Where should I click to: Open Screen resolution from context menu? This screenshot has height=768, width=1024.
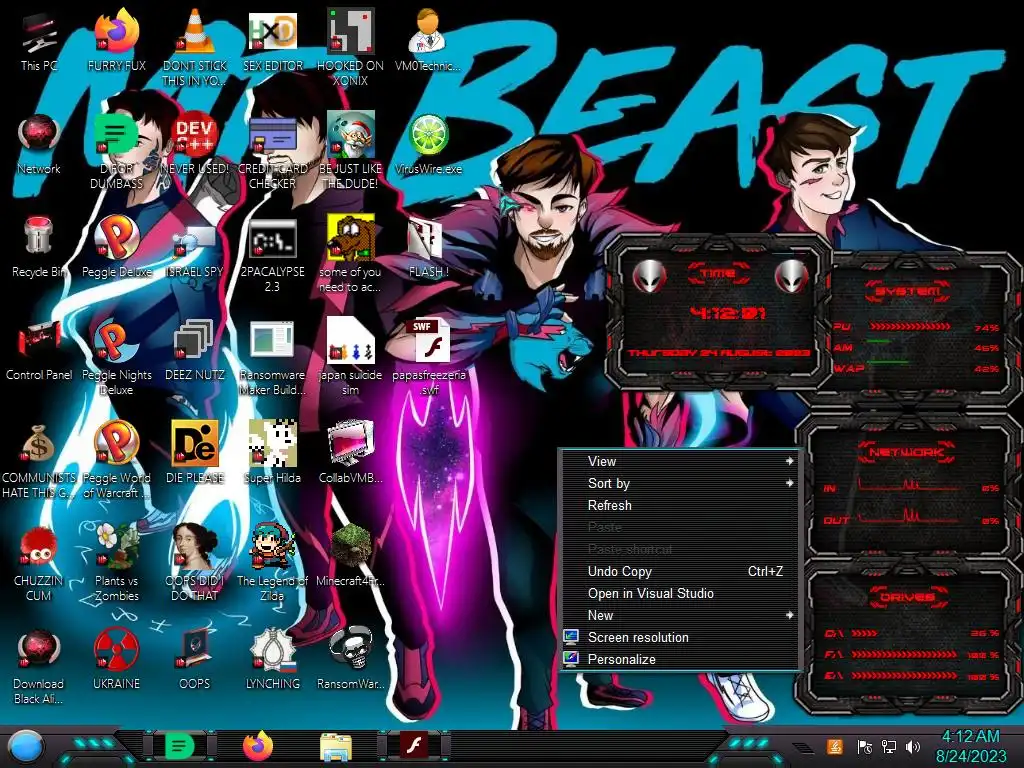pyautogui.click(x=680, y=637)
